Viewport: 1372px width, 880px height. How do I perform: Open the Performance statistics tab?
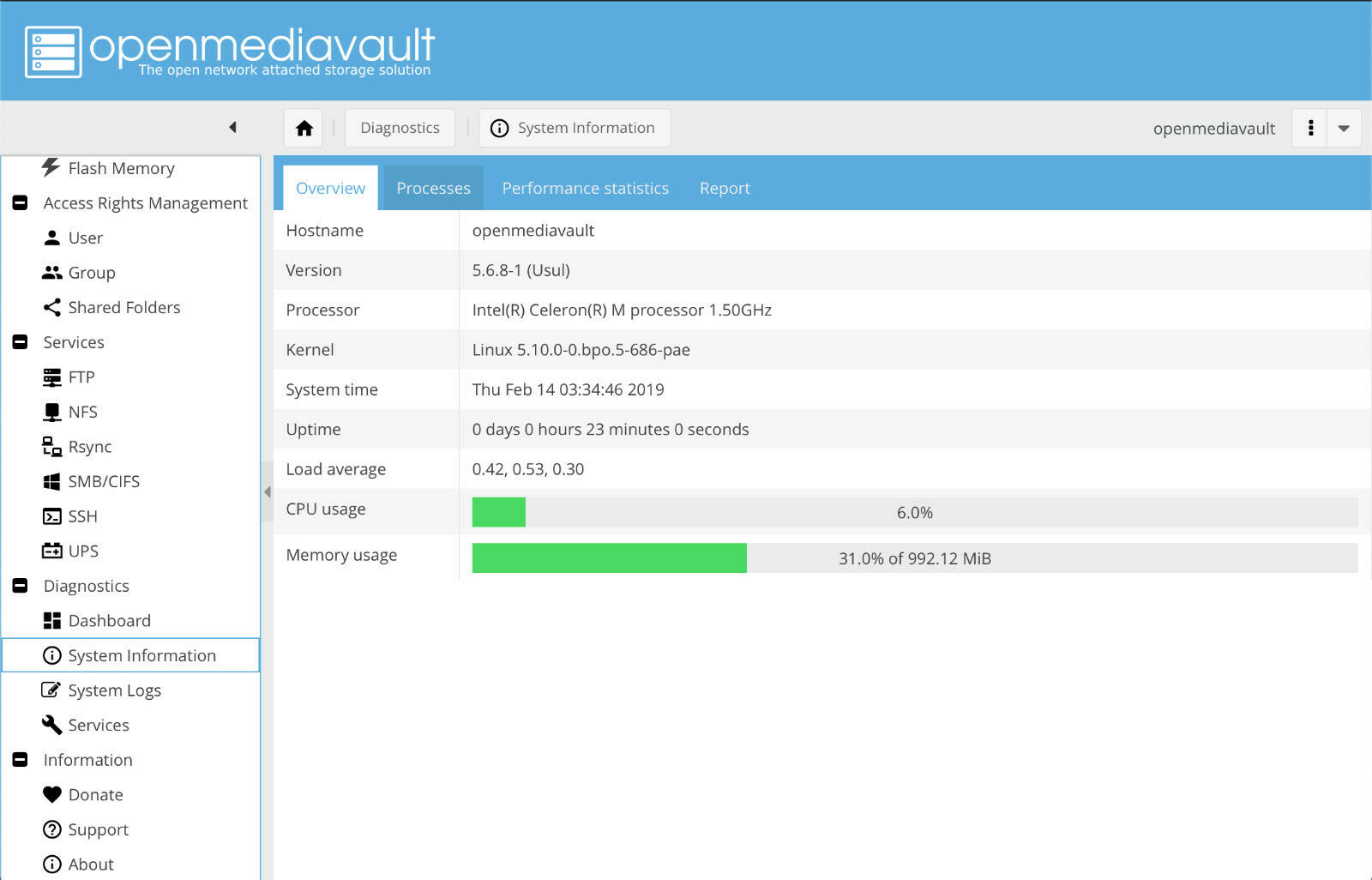pos(585,188)
